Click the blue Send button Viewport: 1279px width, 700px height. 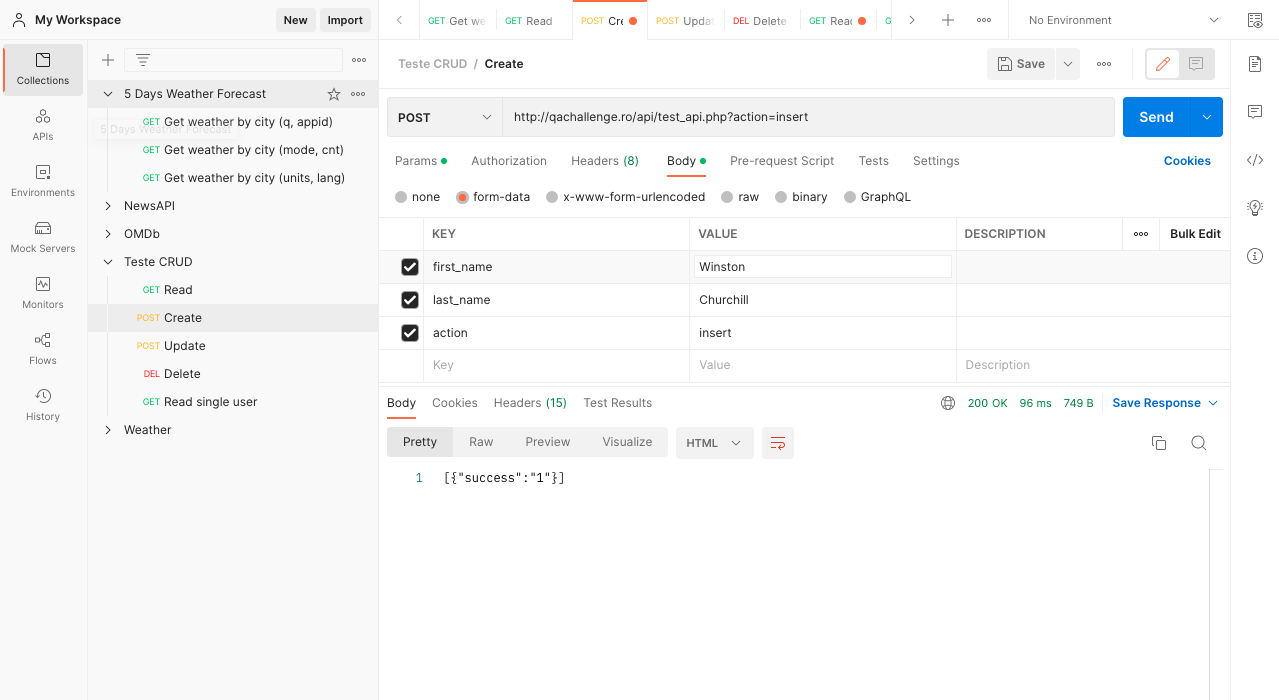coord(1156,117)
